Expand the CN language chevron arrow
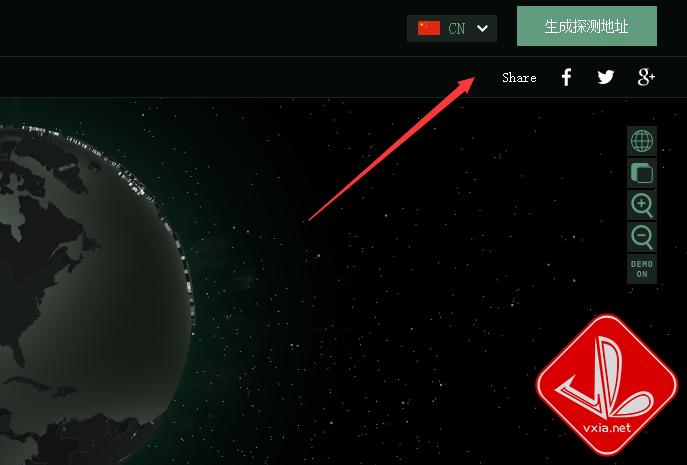This screenshot has width=687, height=465. click(x=482, y=28)
